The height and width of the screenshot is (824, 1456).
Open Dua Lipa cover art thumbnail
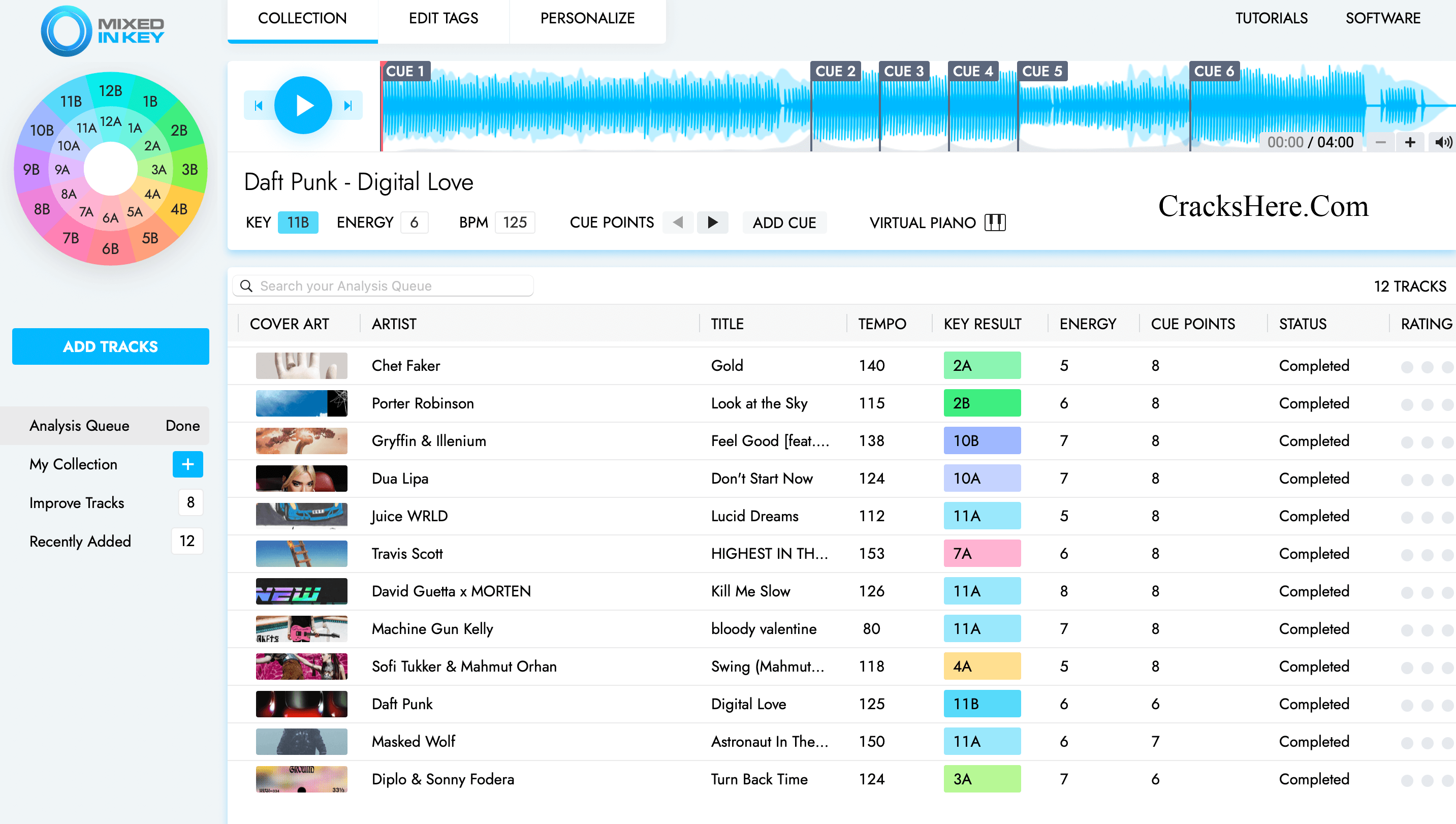tap(302, 478)
